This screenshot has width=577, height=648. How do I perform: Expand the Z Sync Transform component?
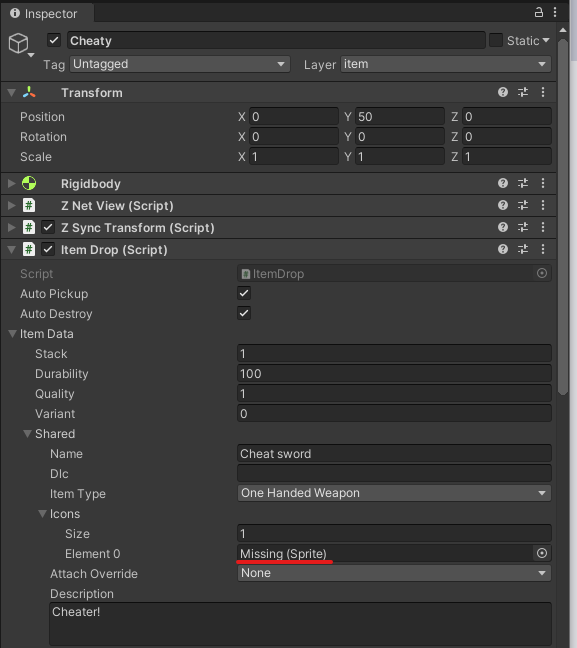[x=12, y=227]
